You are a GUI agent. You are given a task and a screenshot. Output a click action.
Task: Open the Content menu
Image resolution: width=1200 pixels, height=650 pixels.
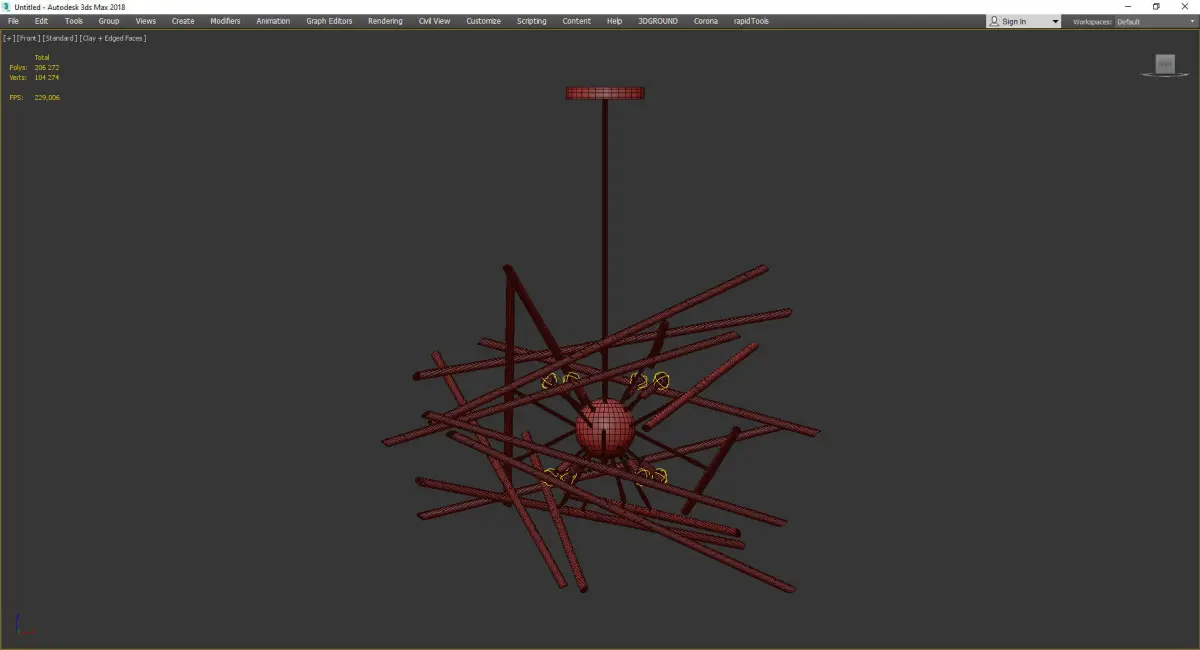click(x=577, y=21)
